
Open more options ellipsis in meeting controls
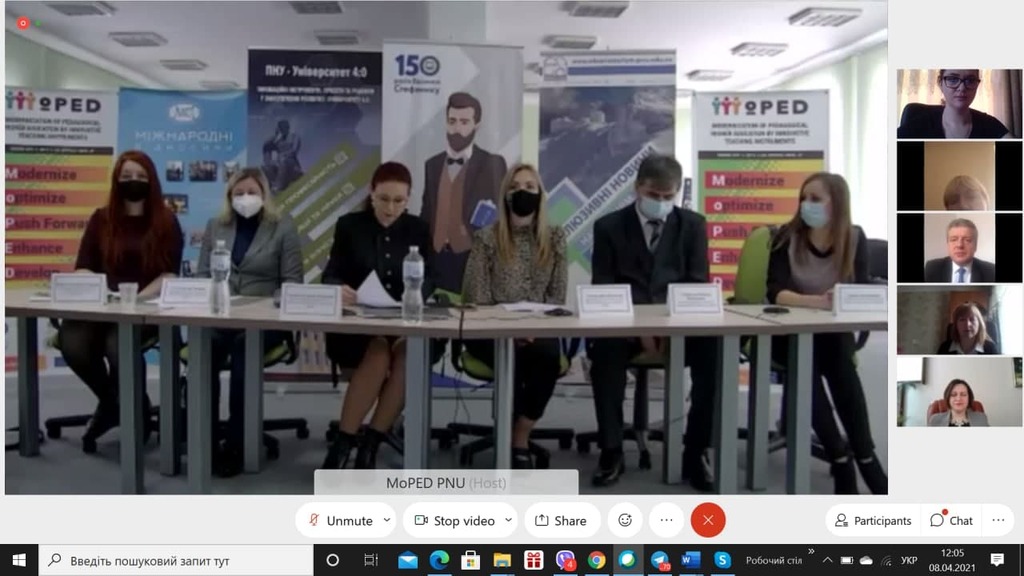(666, 520)
